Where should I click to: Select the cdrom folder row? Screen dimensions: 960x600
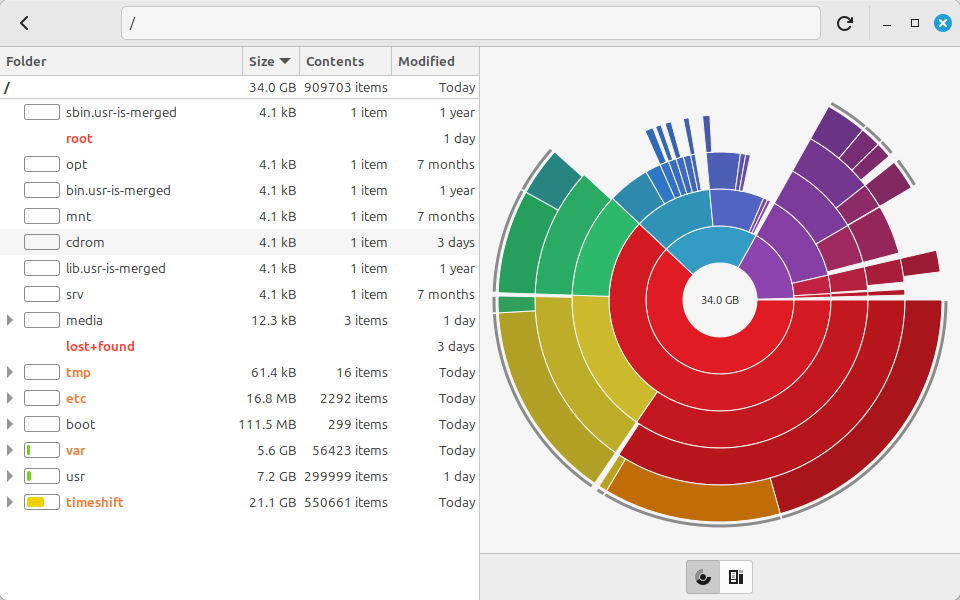click(239, 242)
